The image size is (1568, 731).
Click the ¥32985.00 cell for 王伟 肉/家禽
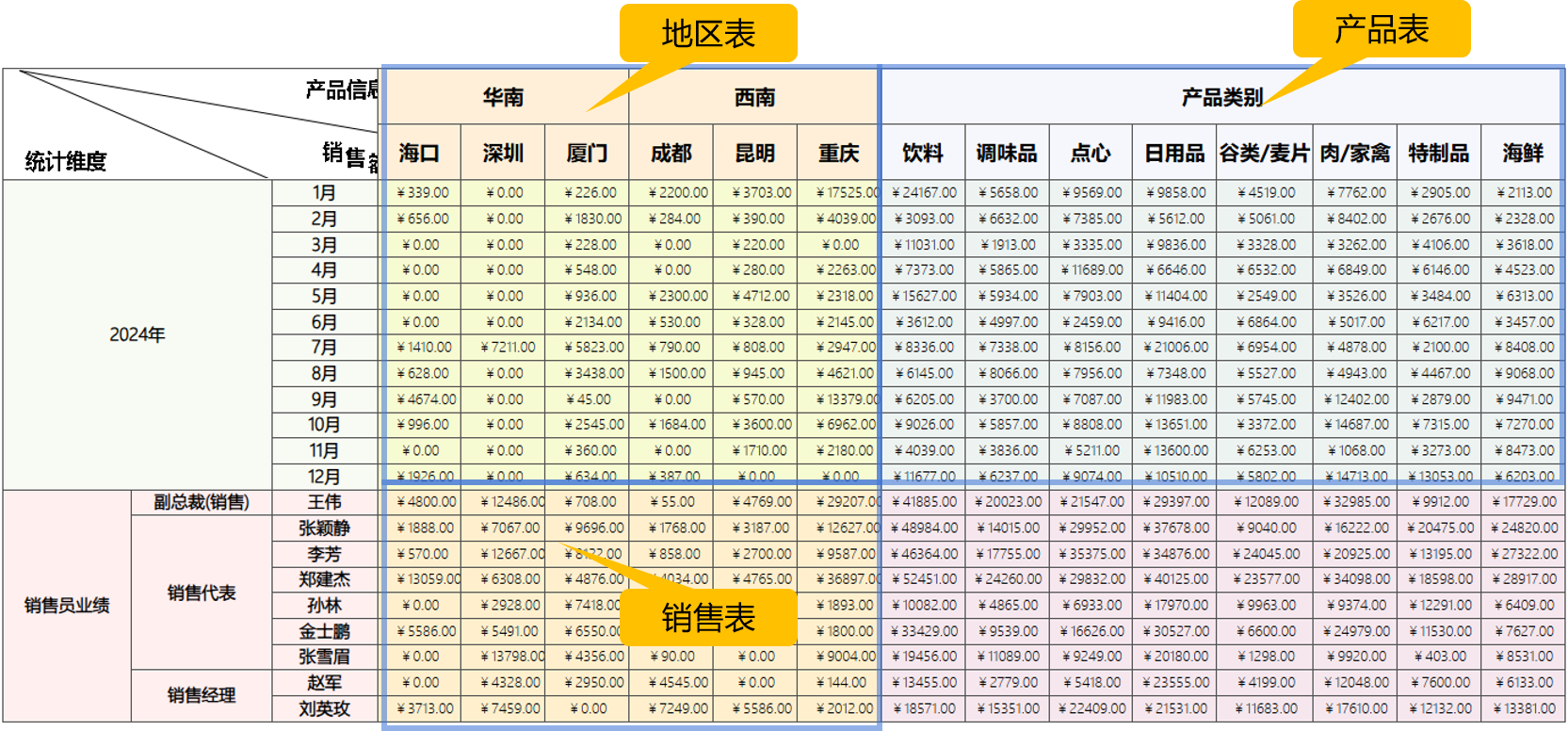[1355, 502]
